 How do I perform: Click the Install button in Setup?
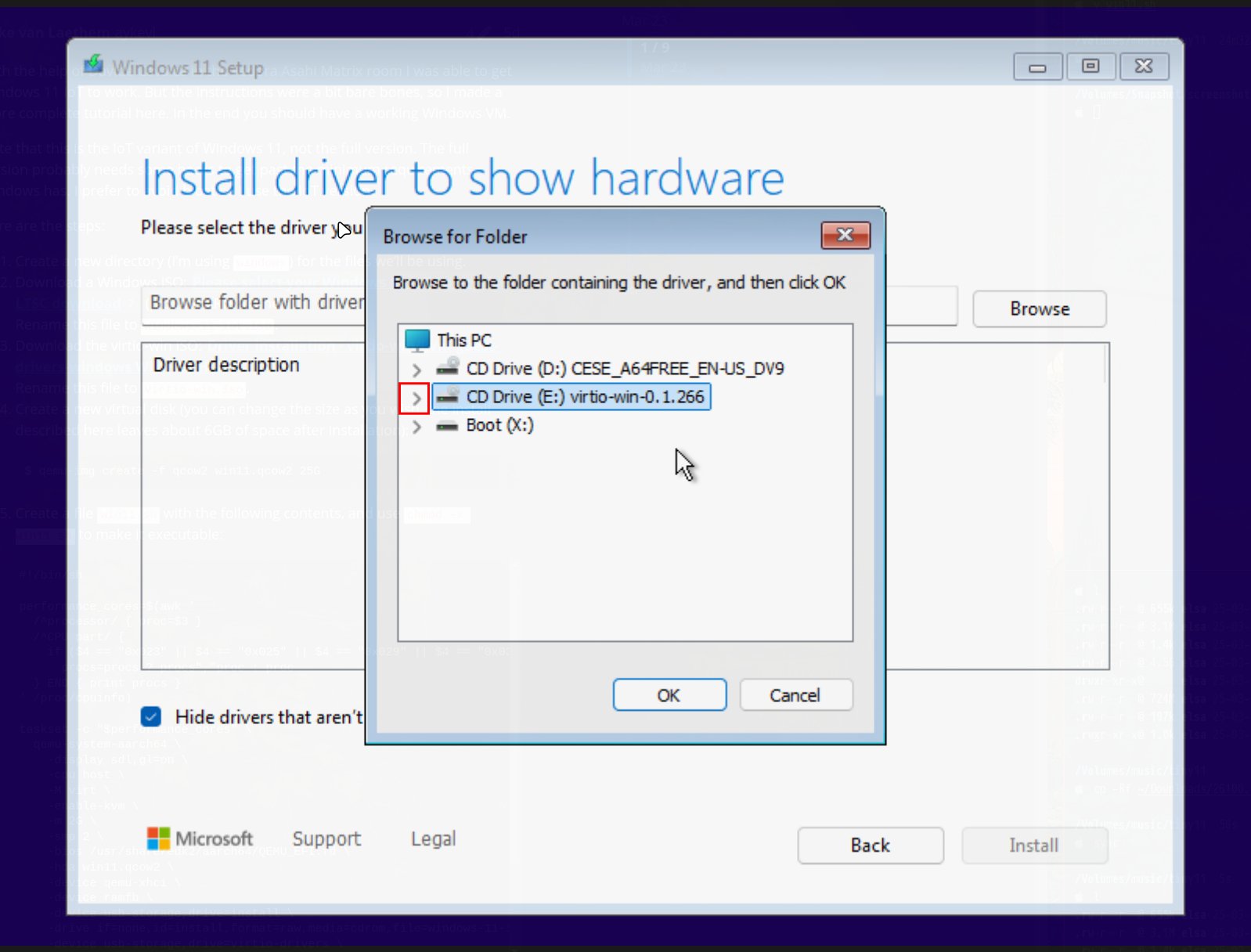tap(1034, 846)
